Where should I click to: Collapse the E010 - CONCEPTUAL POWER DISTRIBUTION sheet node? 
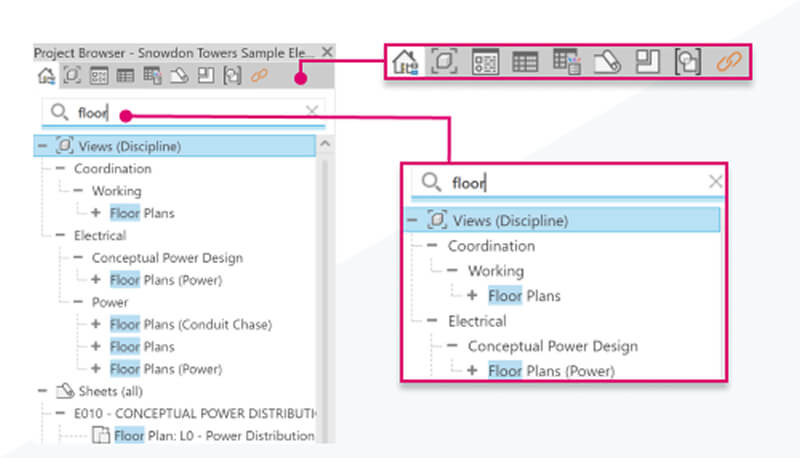[x=60, y=413]
